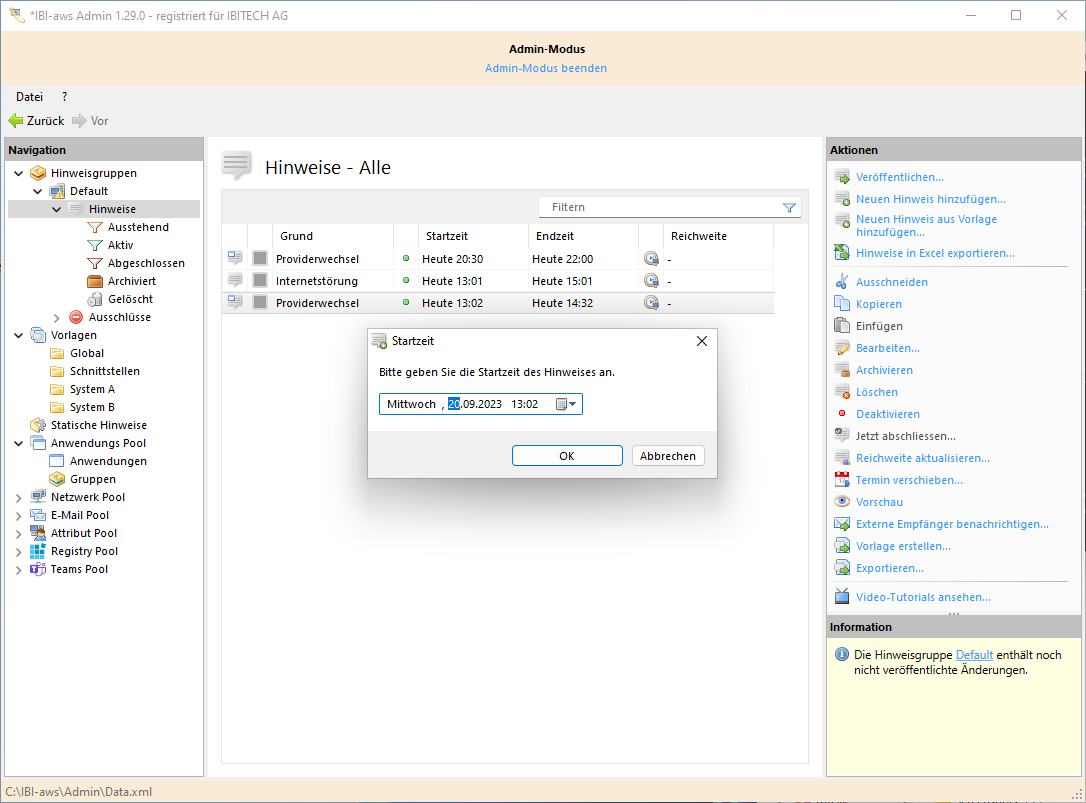This screenshot has width=1086, height=803.
Task: Click the reach clock icon in Internetstörung row
Action: pos(651,281)
